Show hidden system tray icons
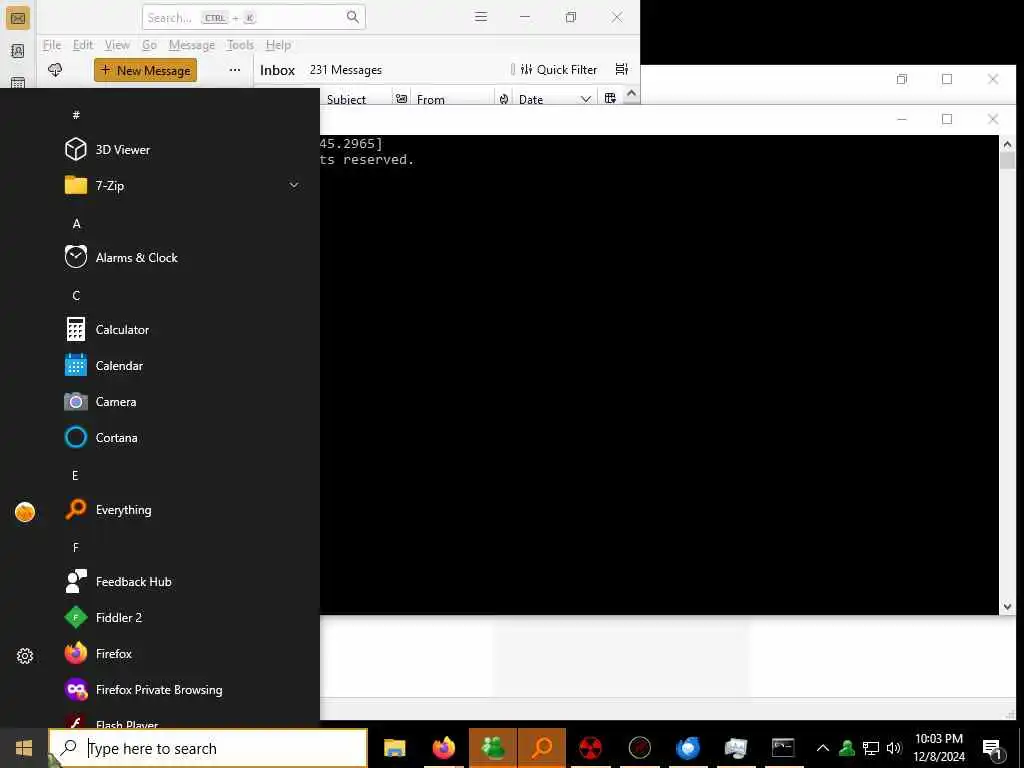Screen dimensions: 1024x768 pyautogui.click(x=823, y=748)
